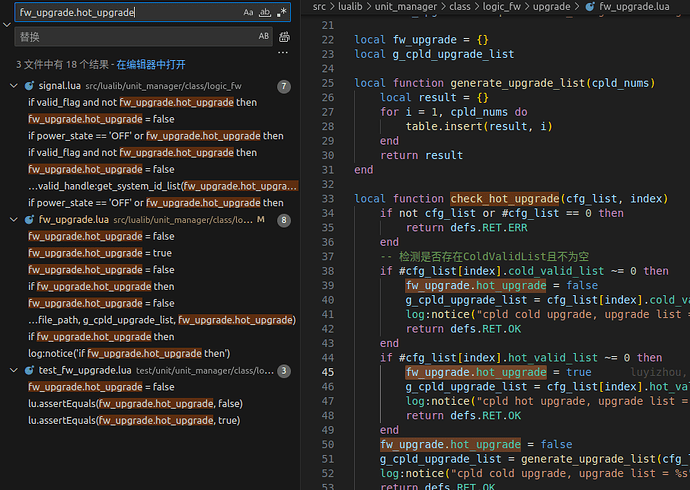Select 'upgrade' folder in breadcrumb
Image resolution: width=690 pixels, height=490 pixels.
(x=551, y=7)
